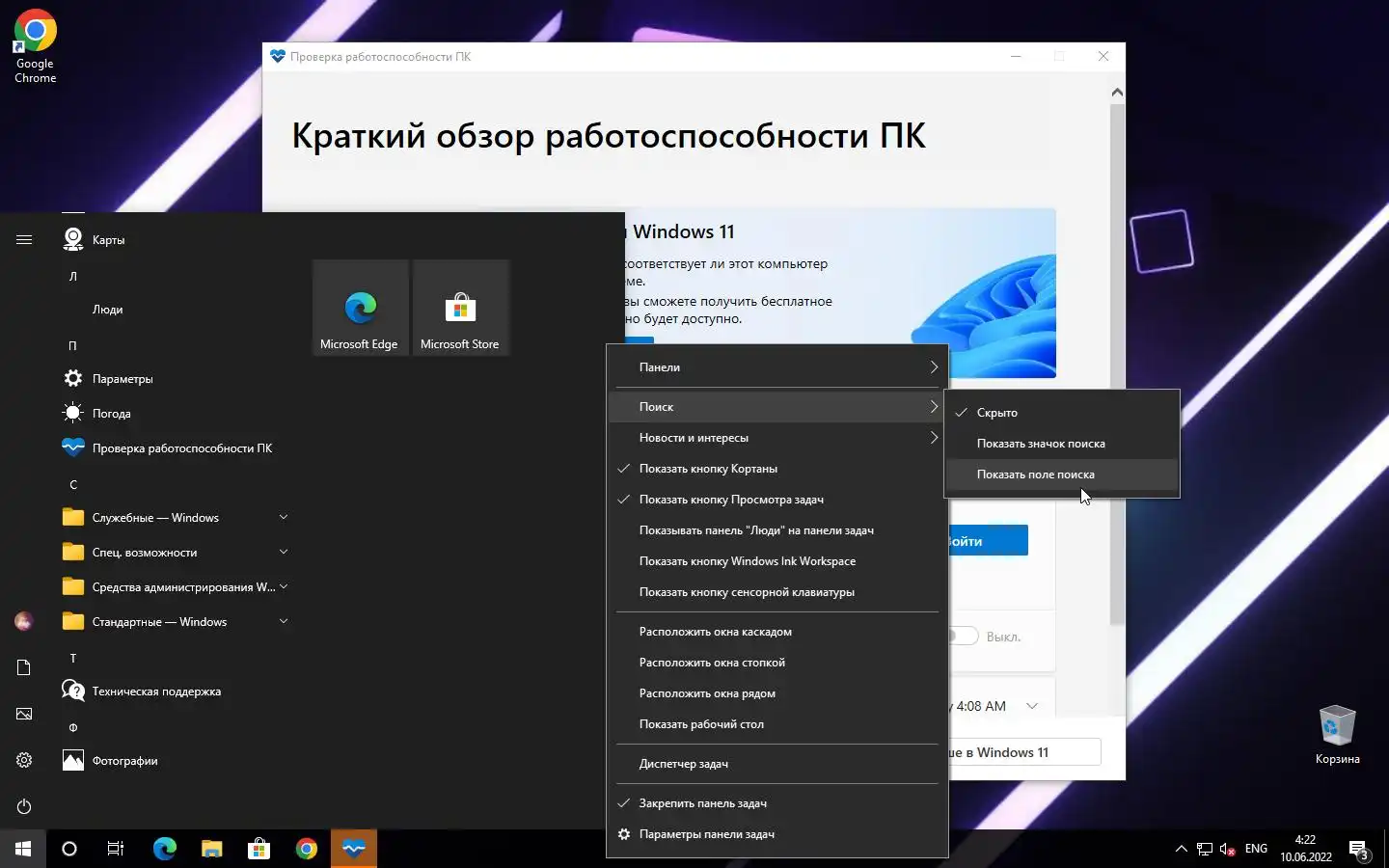The height and width of the screenshot is (868, 1389).
Task: Open Диспетчер задач from menu
Action: tap(777, 764)
